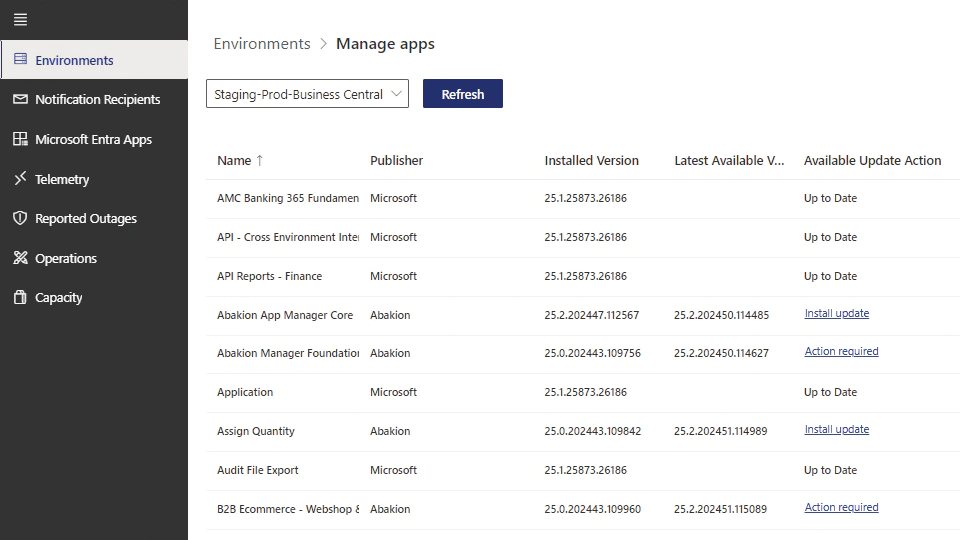Click Abakion publisher in B2B Ecommerce row
The image size is (960, 540).
390,509
